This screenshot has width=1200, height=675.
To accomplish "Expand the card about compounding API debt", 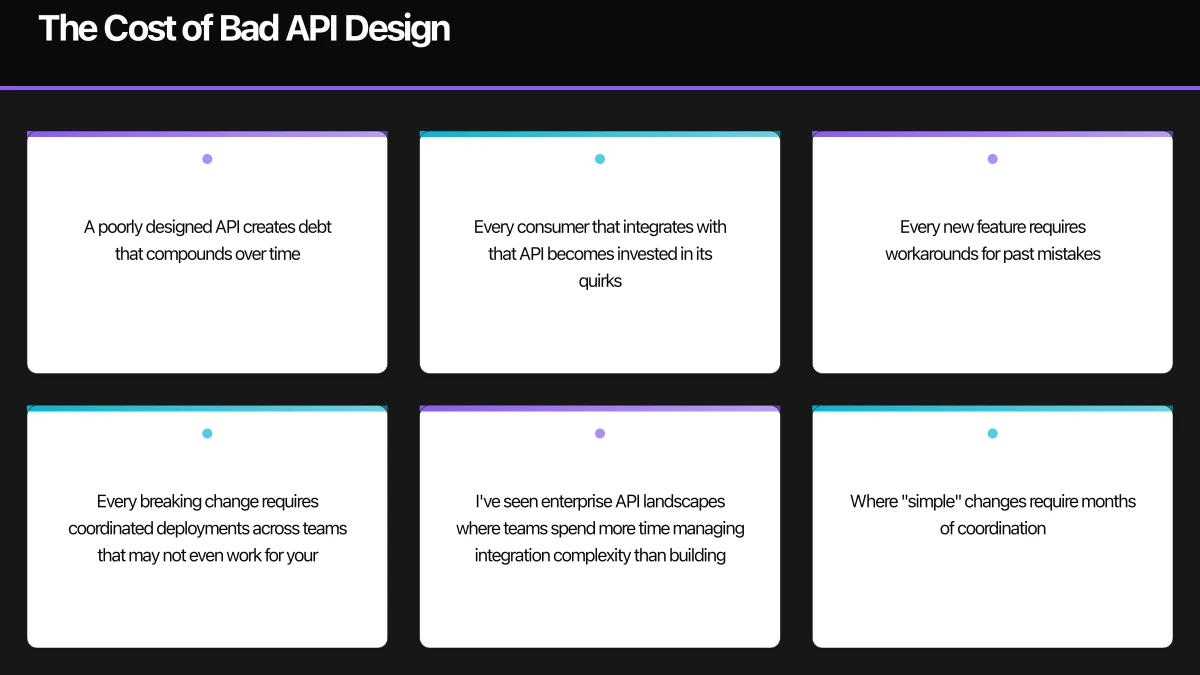I will (207, 252).
